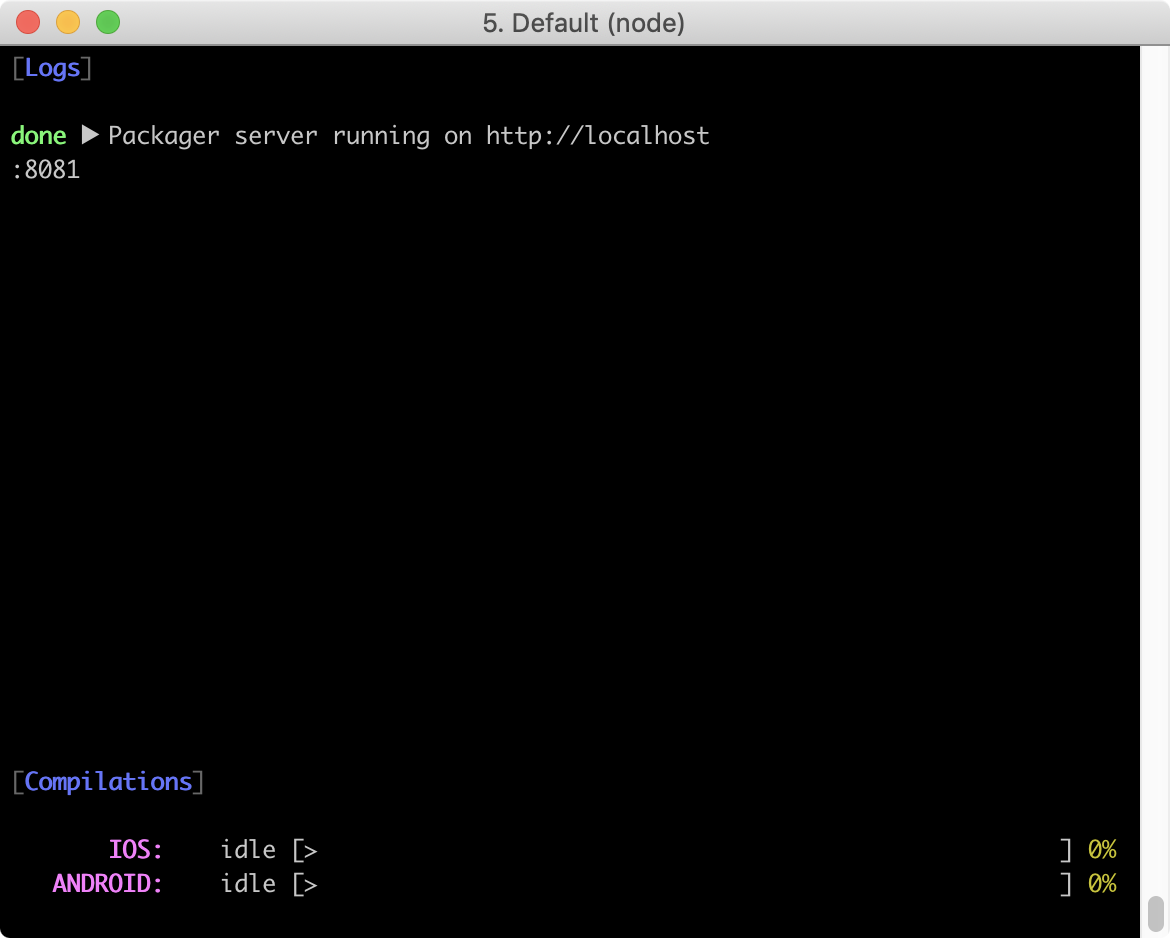The height and width of the screenshot is (938, 1170).
Task: Click the green 'done' status indicator
Action: click(37, 135)
